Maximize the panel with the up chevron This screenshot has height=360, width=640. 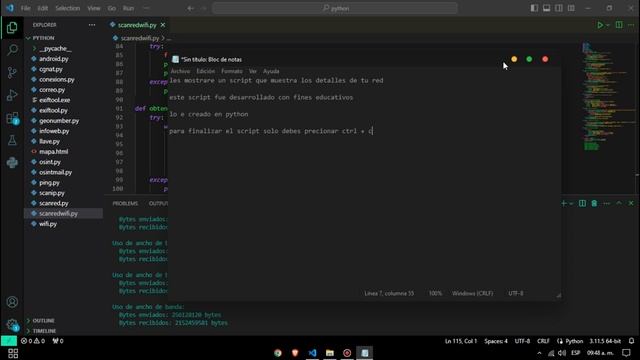619,203
